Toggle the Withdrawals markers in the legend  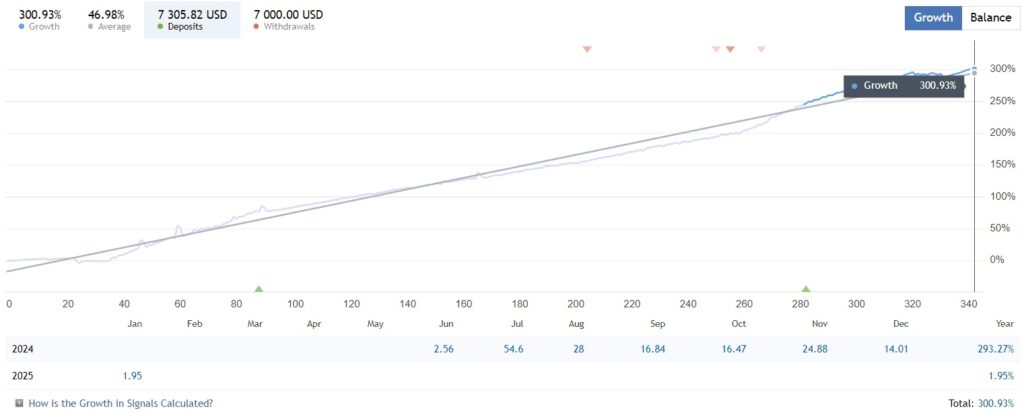tap(288, 20)
